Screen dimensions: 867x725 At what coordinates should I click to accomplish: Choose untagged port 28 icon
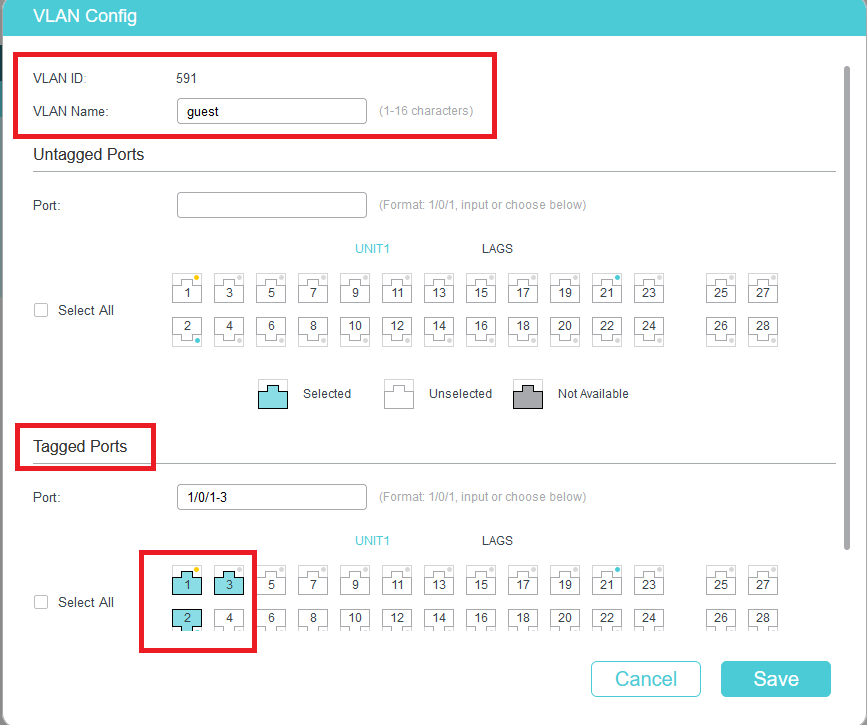pyautogui.click(x=762, y=332)
